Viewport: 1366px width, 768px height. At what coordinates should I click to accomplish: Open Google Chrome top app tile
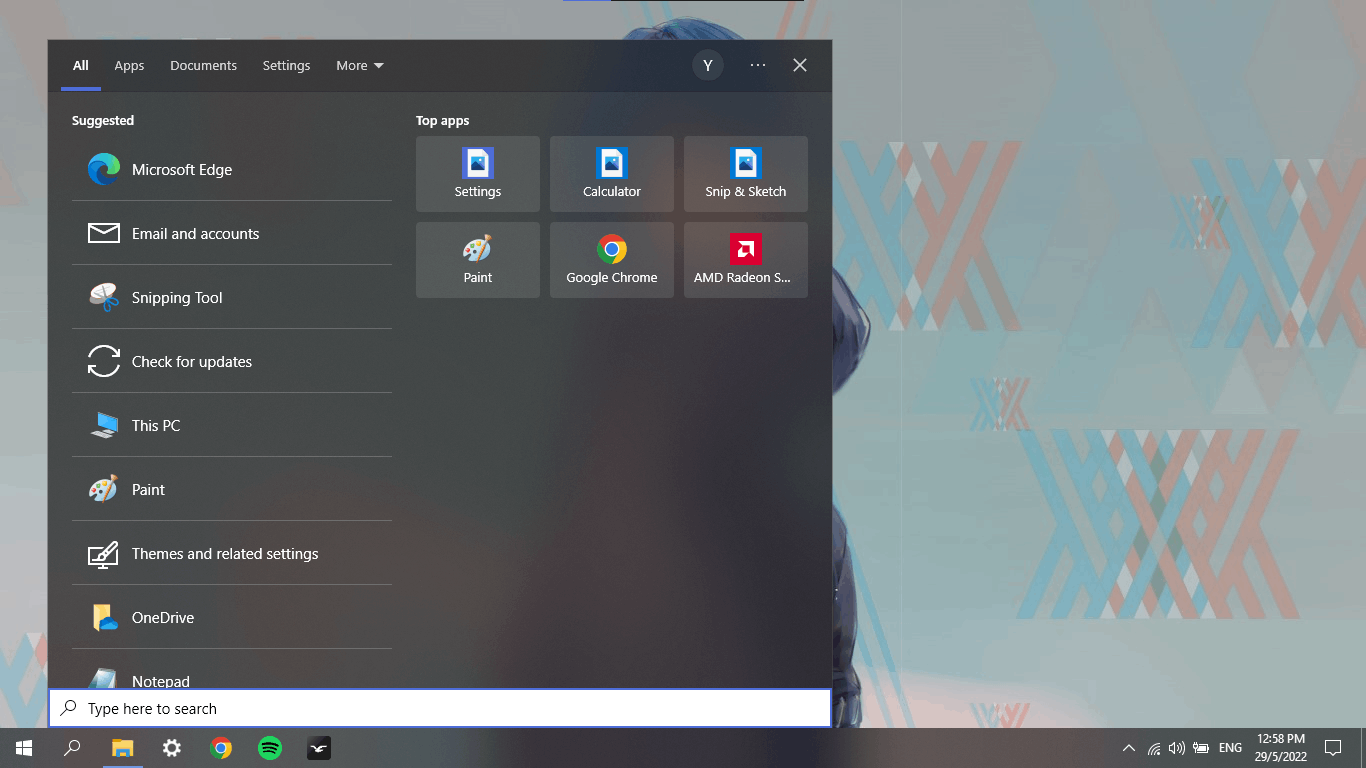pyautogui.click(x=612, y=260)
